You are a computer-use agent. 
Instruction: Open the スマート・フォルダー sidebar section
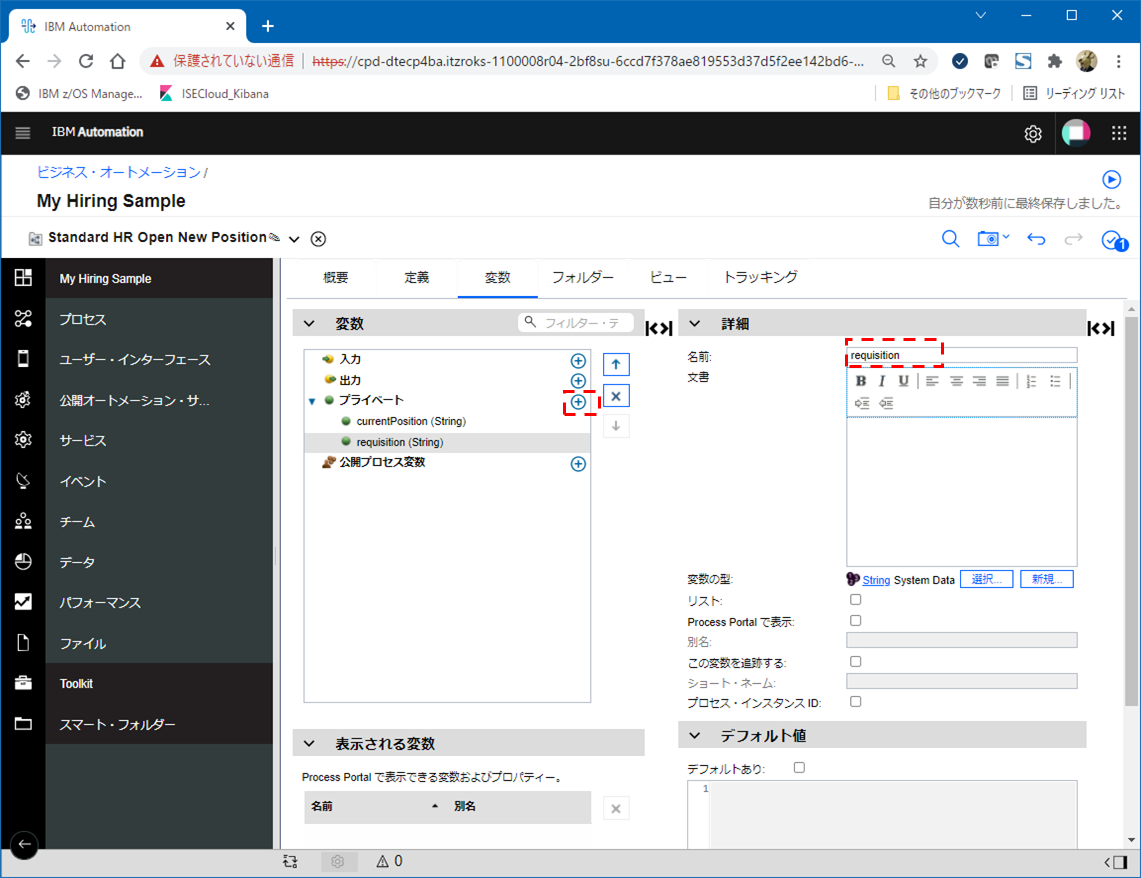(159, 725)
